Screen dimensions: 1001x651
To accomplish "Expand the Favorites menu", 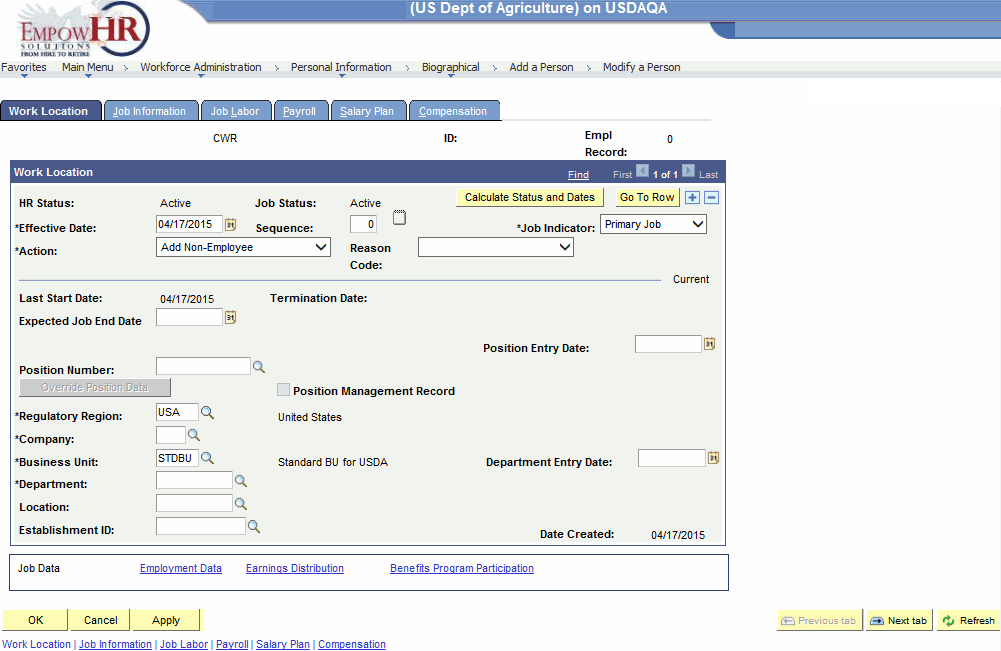I will pyautogui.click(x=24, y=68).
